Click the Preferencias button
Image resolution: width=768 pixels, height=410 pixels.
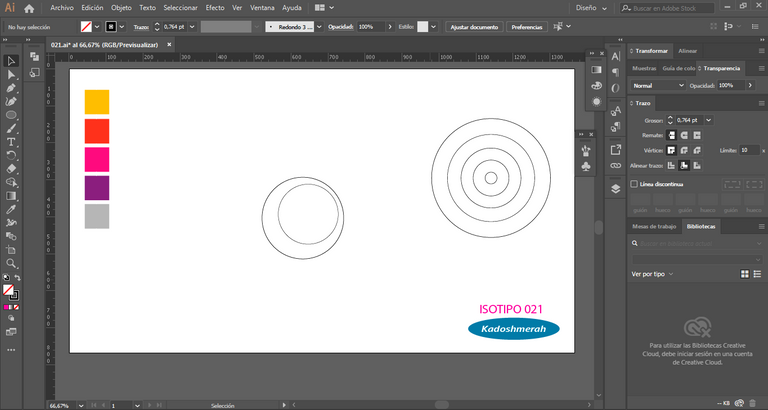point(527,27)
